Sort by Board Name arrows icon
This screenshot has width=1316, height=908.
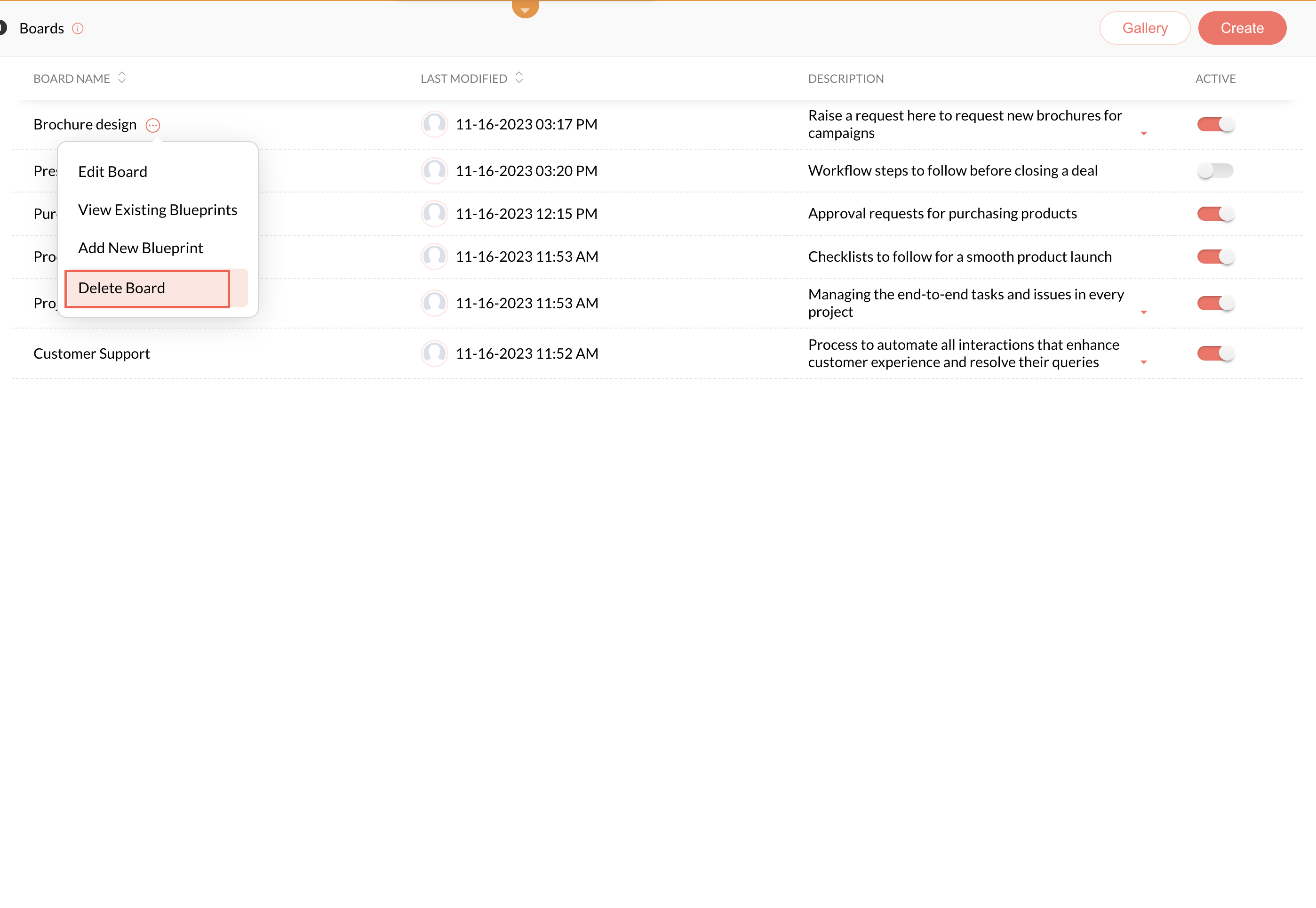122,77
